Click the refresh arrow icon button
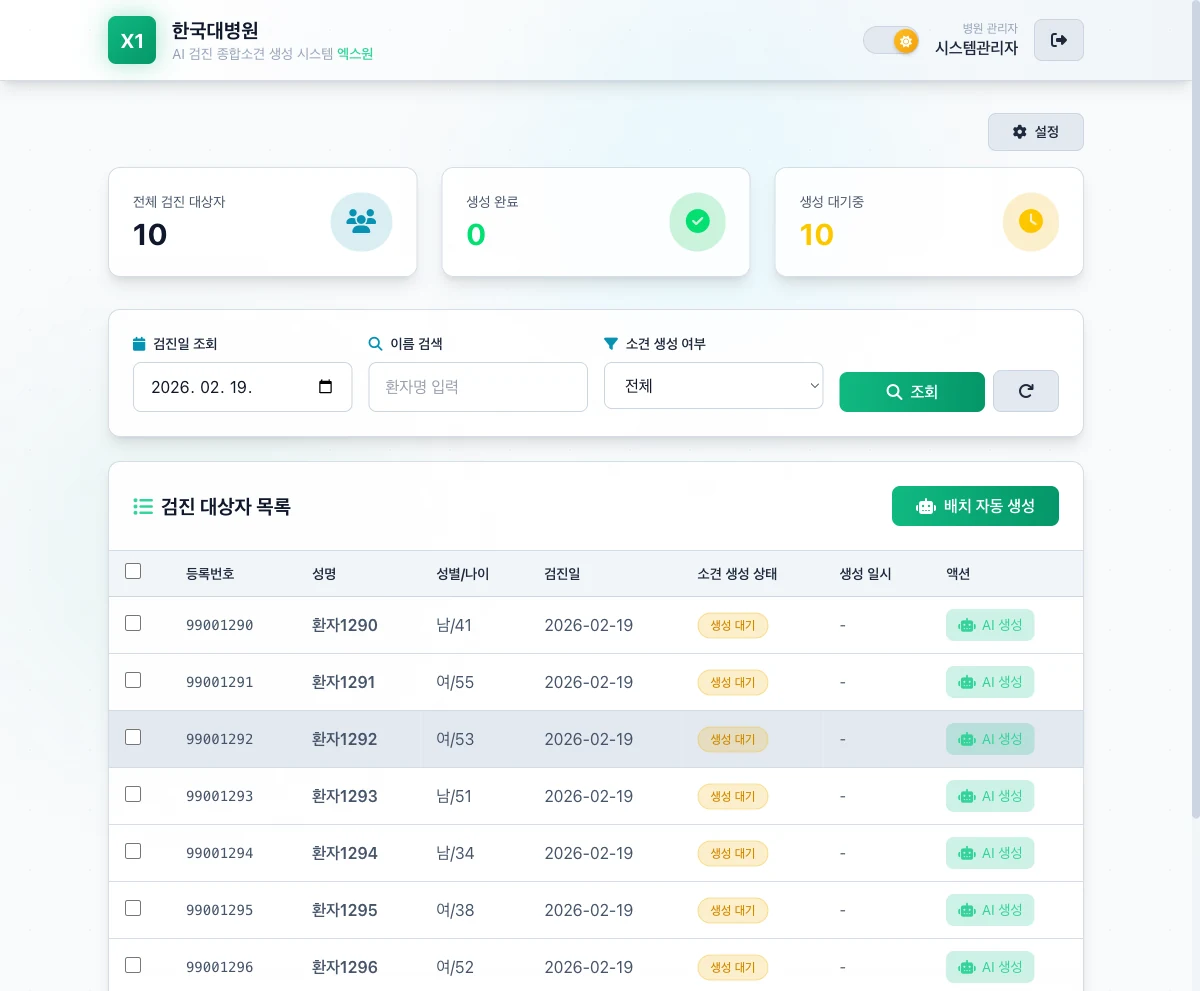 tap(1026, 391)
